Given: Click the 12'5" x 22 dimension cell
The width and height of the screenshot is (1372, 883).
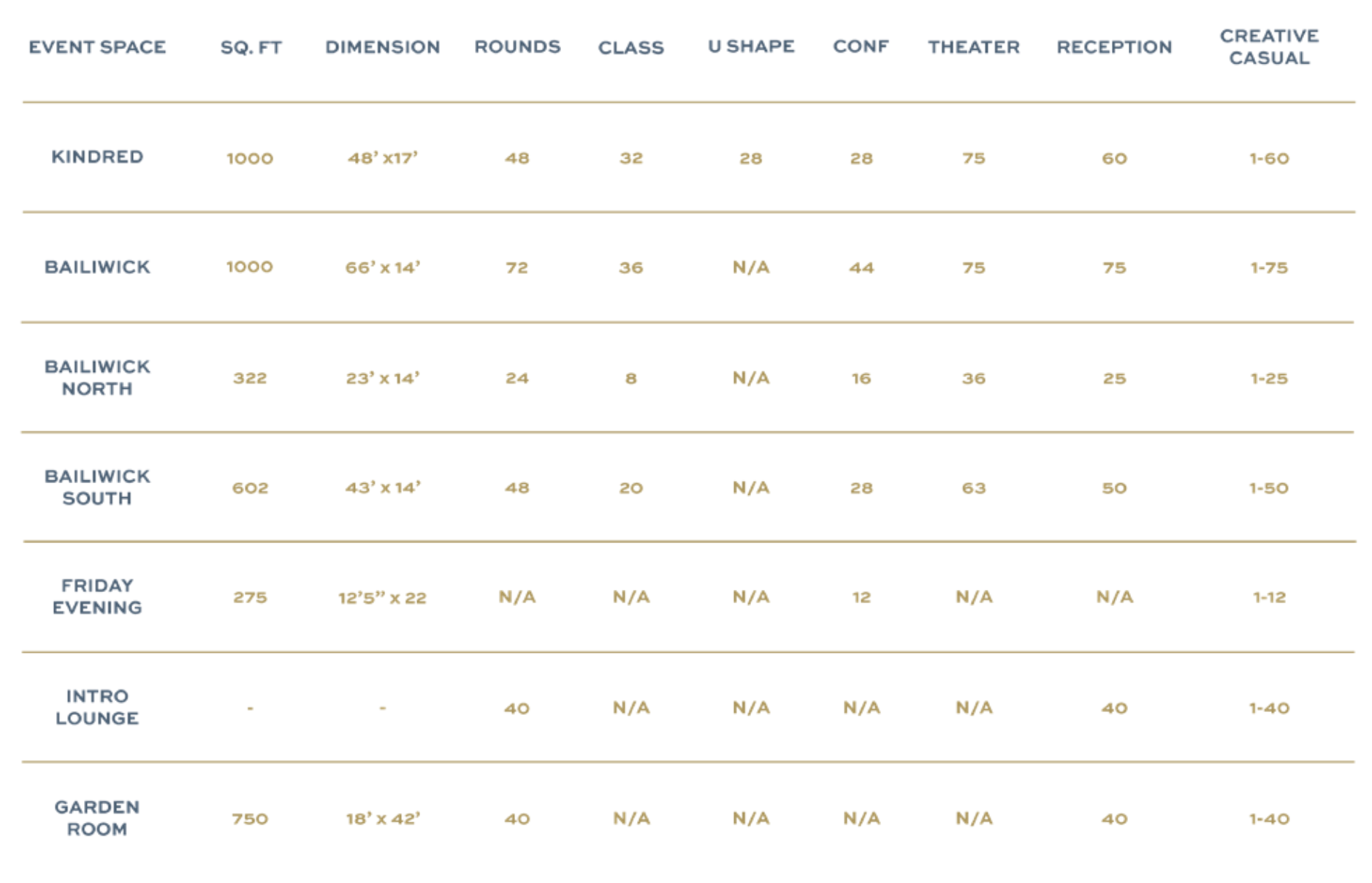Looking at the screenshot, I should coord(382,598).
